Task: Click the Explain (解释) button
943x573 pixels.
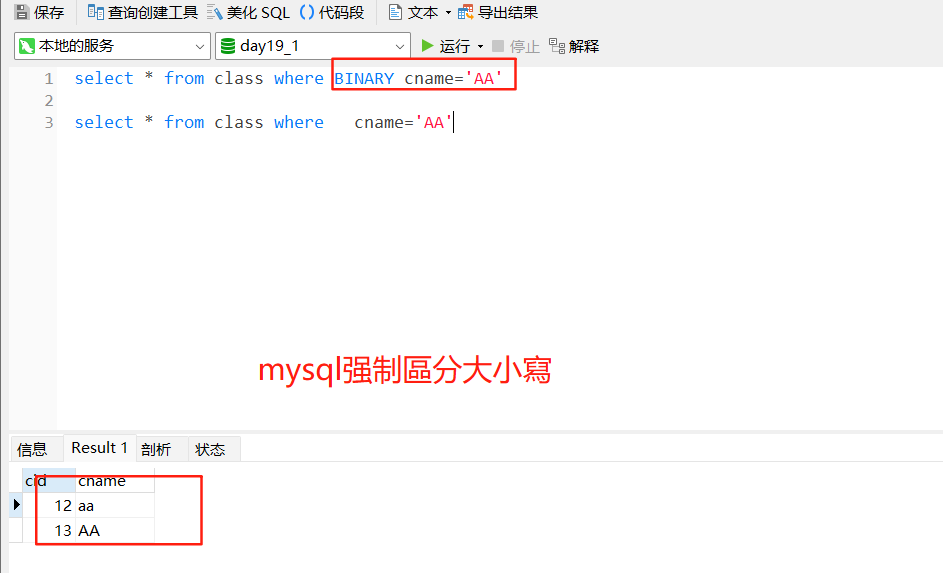Action: click(574, 46)
